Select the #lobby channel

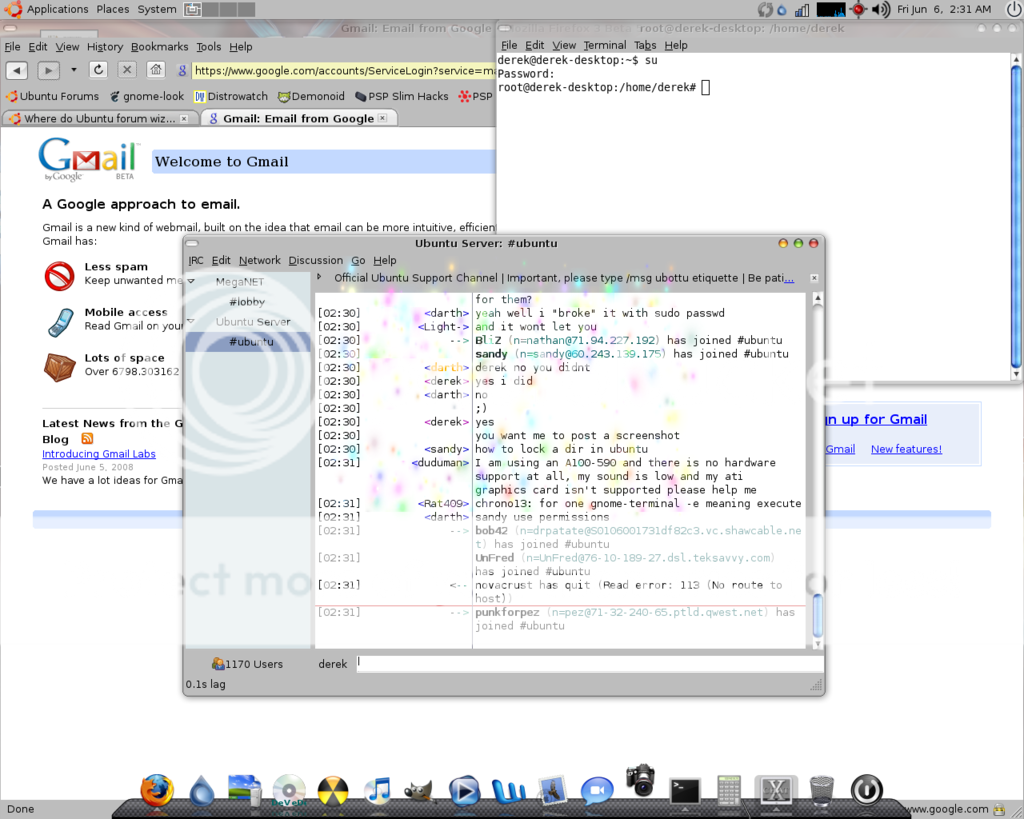click(246, 301)
